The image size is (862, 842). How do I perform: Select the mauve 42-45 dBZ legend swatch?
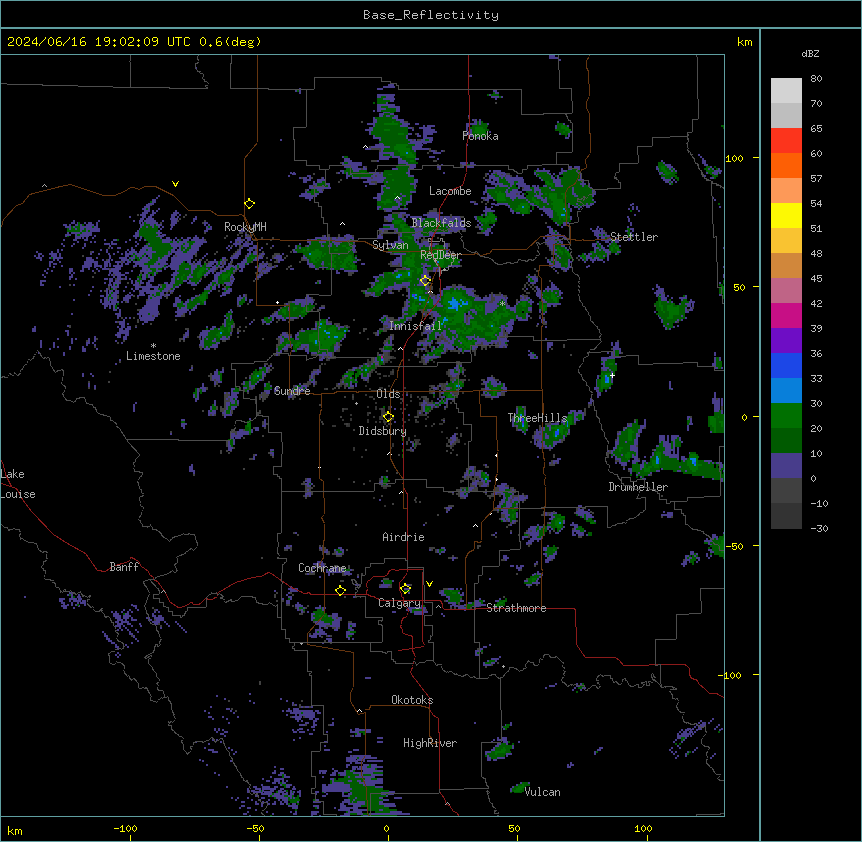coord(786,291)
